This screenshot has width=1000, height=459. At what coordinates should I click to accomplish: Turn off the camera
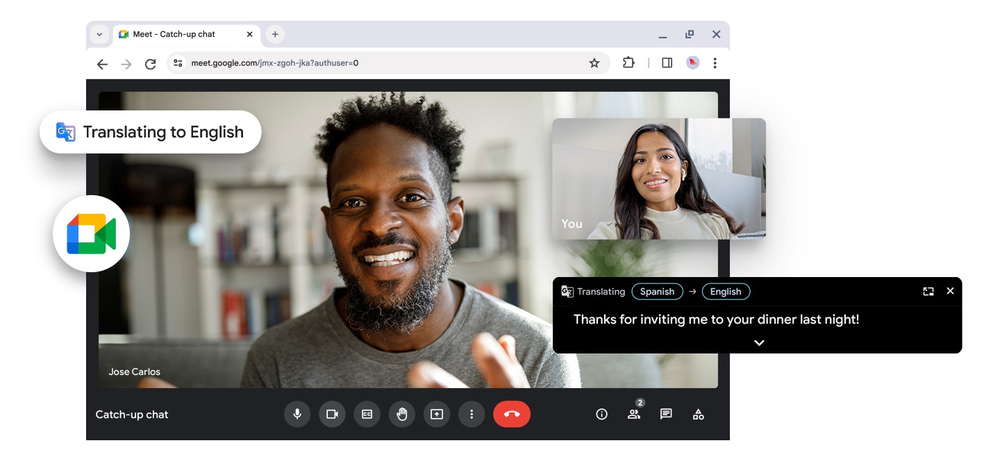coord(332,414)
